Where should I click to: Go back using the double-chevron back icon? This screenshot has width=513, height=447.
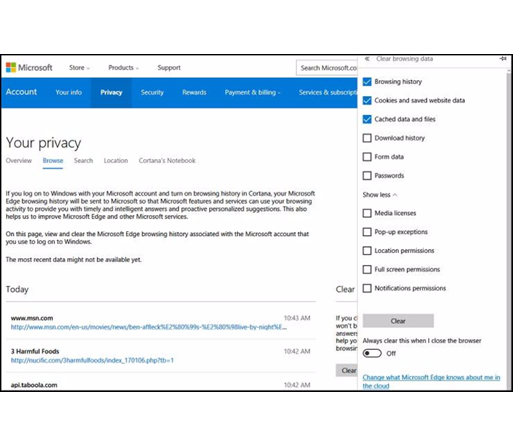[x=367, y=59]
